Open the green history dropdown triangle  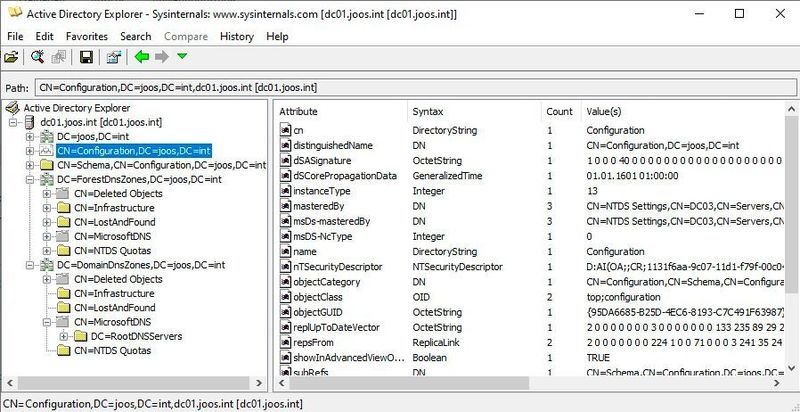tap(182, 57)
